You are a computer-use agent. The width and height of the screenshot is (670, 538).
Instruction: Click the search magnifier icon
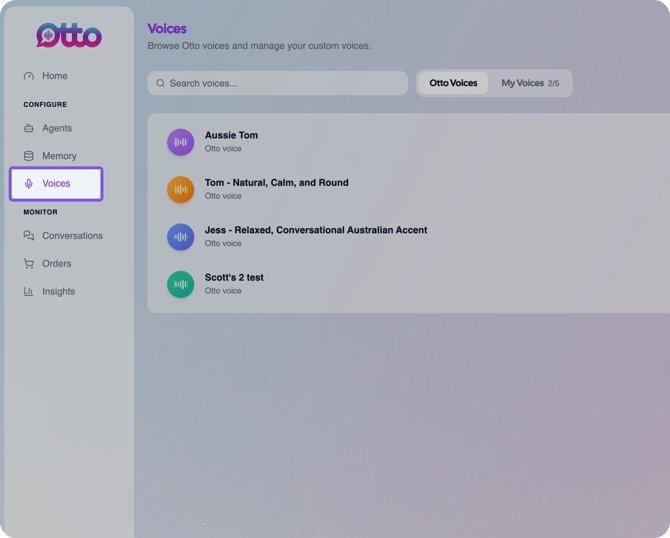[x=161, y=83]
